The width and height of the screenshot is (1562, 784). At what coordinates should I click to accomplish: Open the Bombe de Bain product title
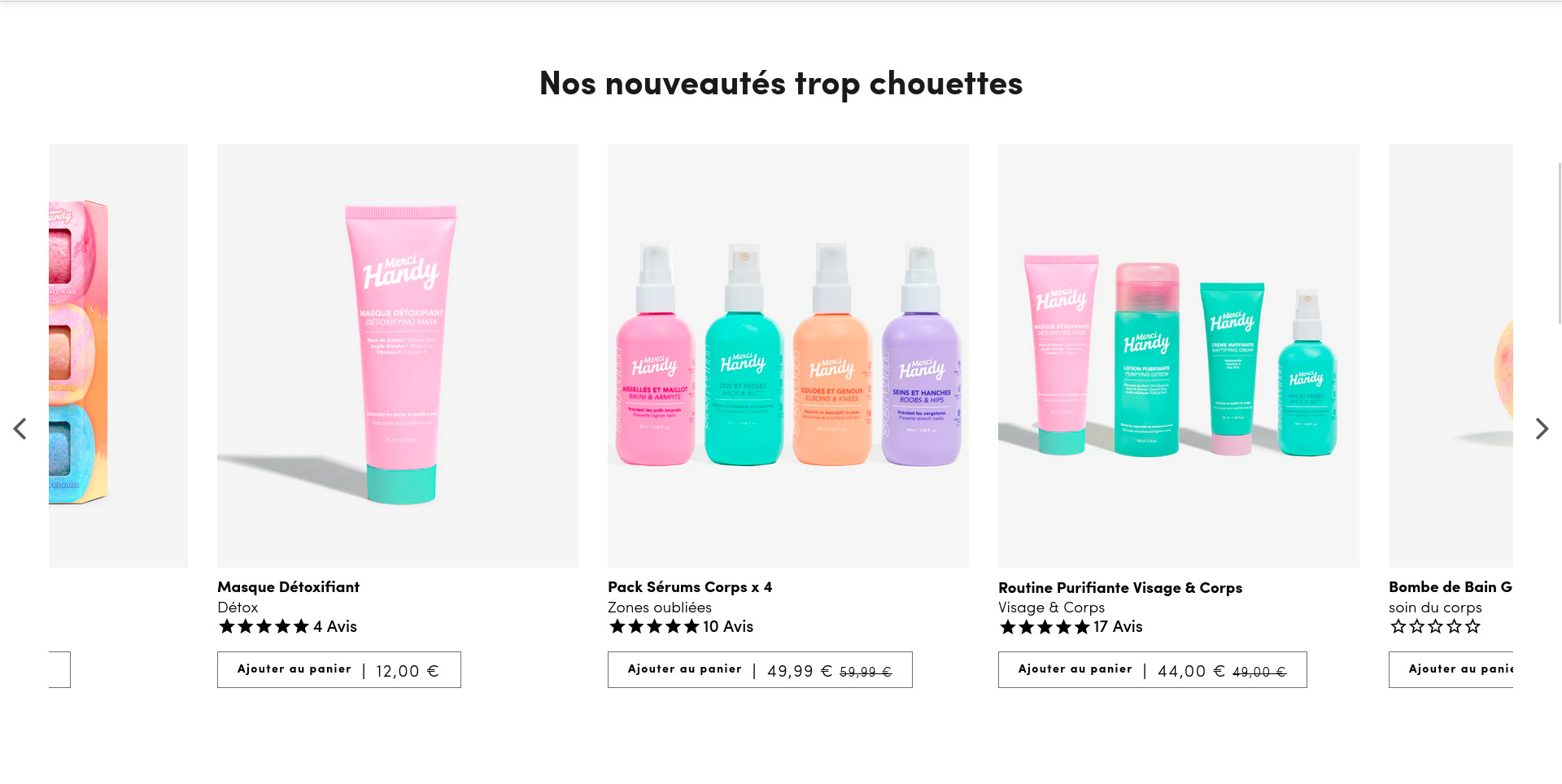(x=1451, y=586)
